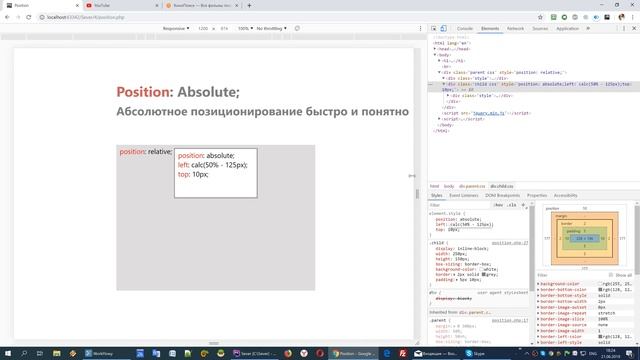Click the Styles pane Filter input
This screenshot has height=360, width=640.
pos(460,205)
